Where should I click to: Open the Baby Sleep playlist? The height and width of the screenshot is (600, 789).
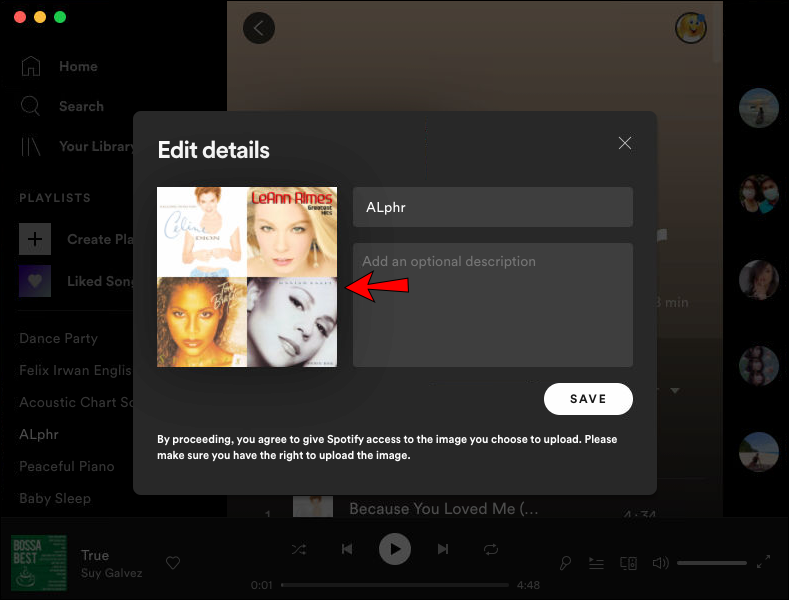pyautogui.click(x=55, y=498)
